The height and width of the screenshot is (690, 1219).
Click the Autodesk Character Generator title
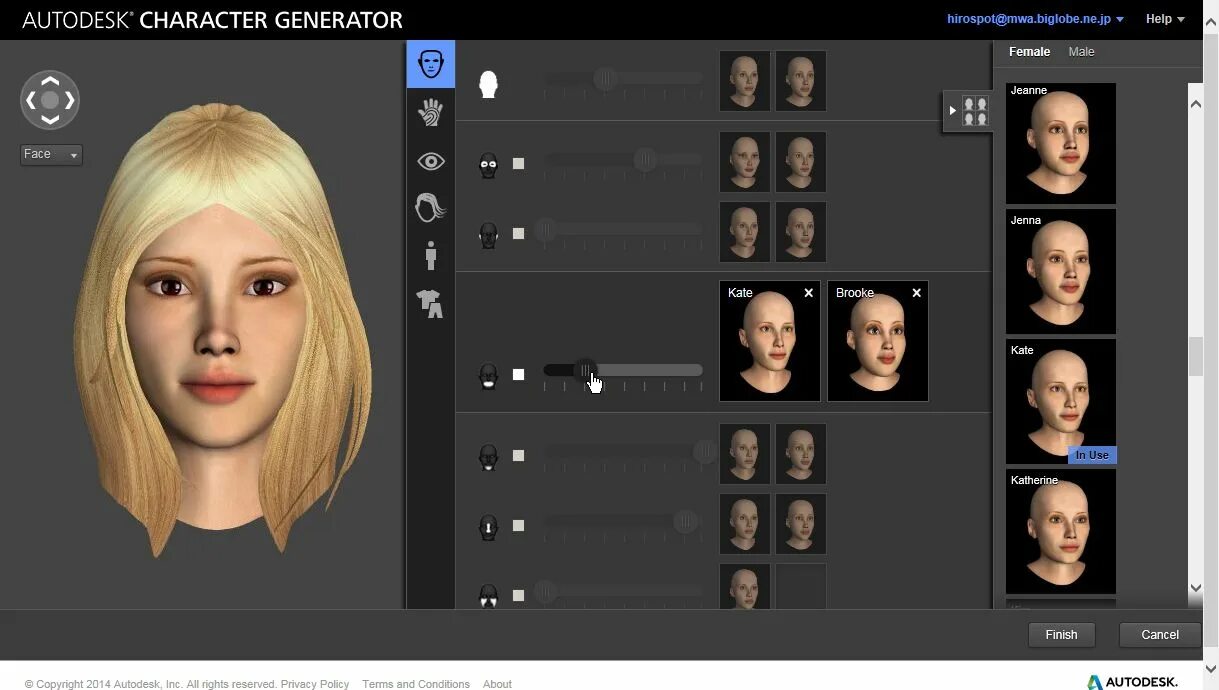click(x=212, y=20)
